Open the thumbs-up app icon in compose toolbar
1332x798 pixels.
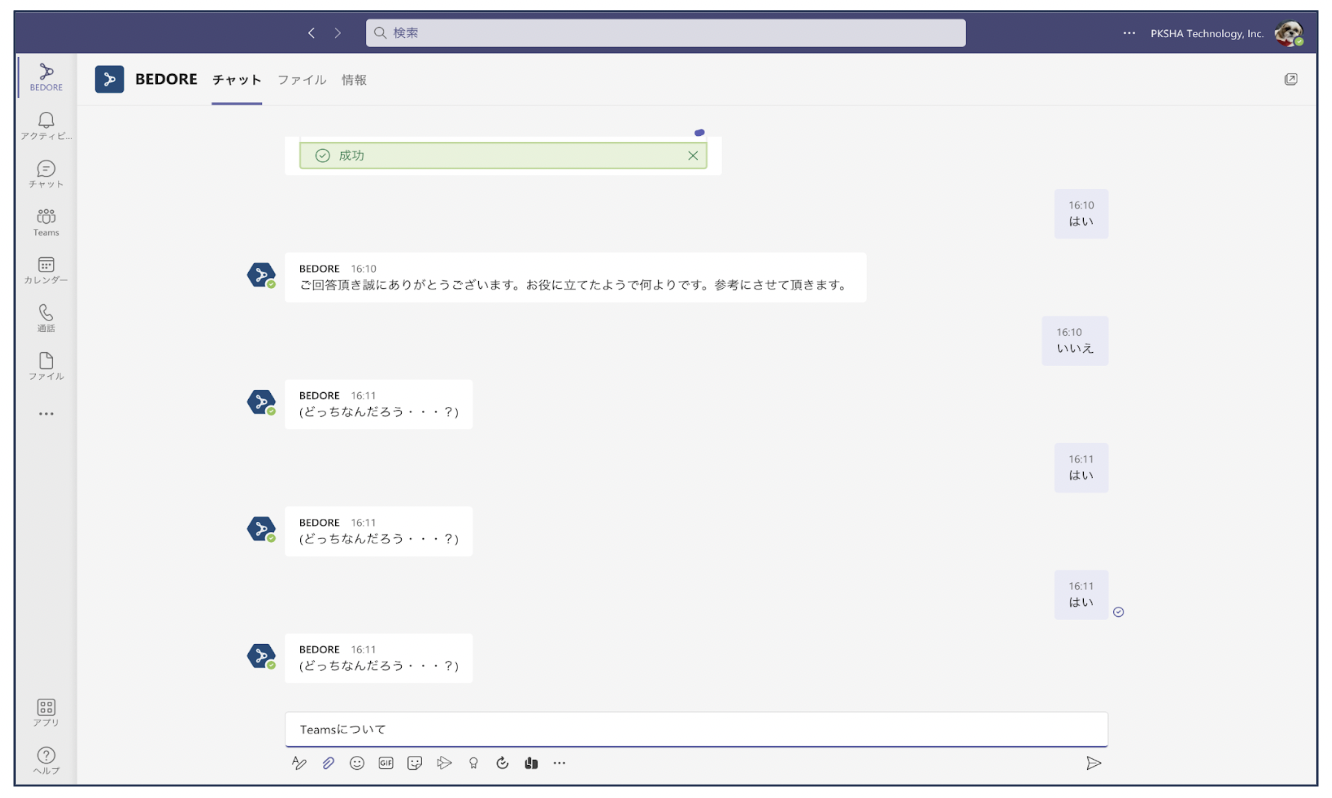[x=531, y=763]
